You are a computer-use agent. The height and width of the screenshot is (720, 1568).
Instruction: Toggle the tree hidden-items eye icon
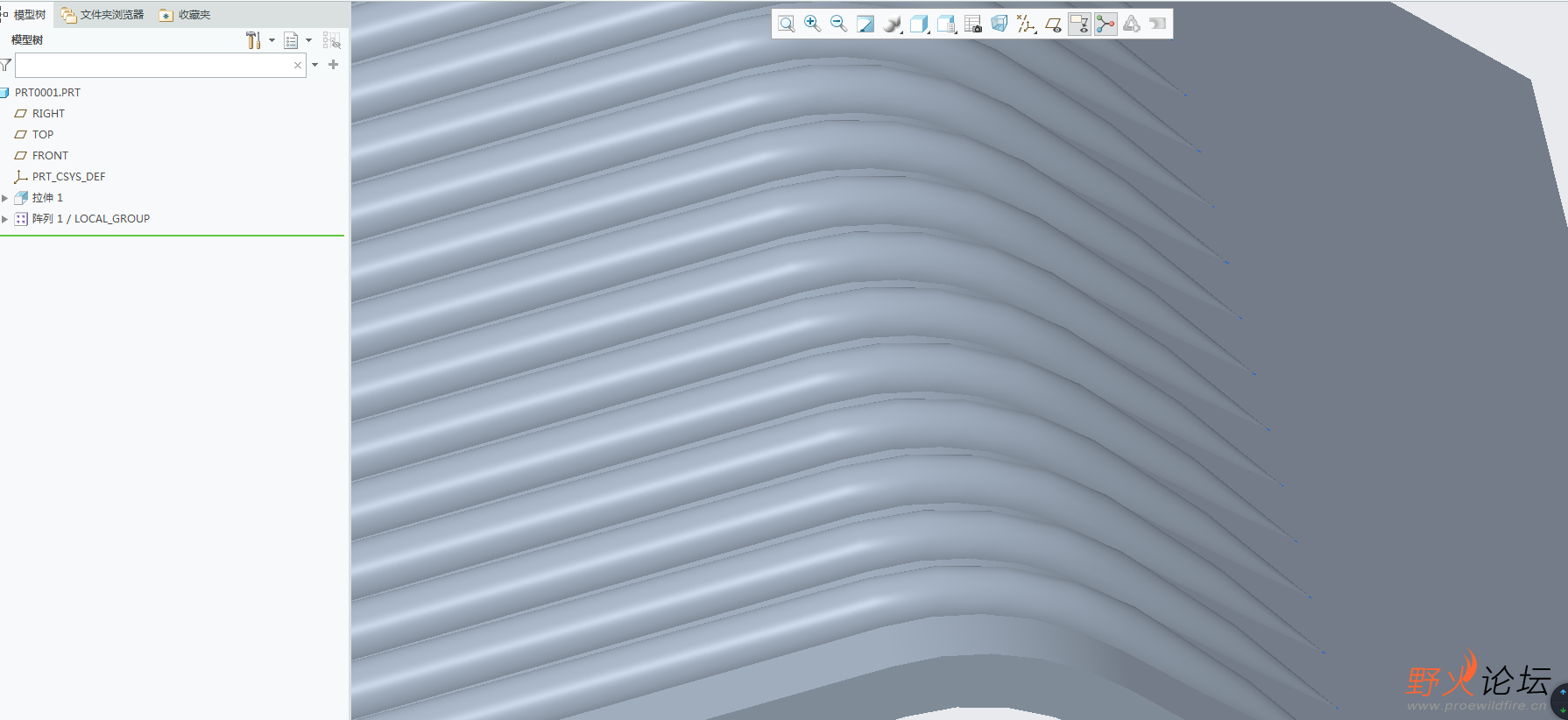tap(332, 40)
